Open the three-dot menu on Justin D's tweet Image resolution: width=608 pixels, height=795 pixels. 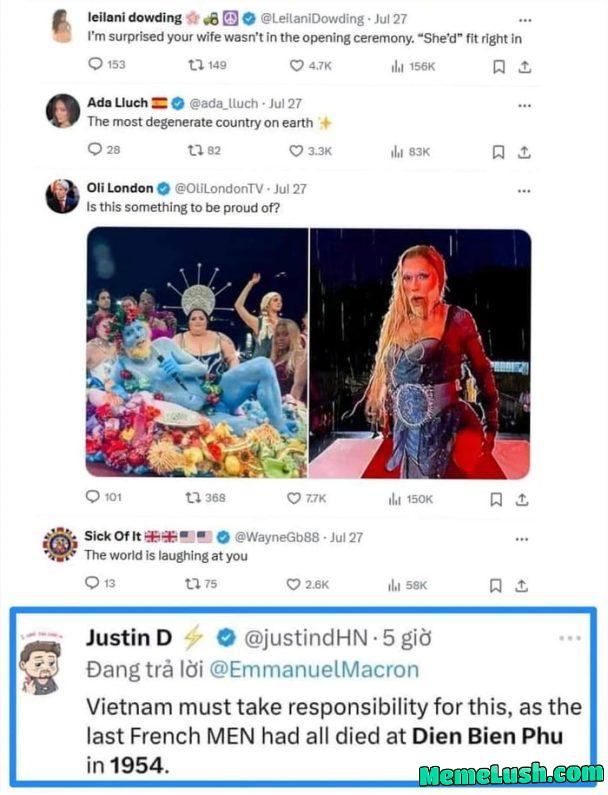(569, 637)
